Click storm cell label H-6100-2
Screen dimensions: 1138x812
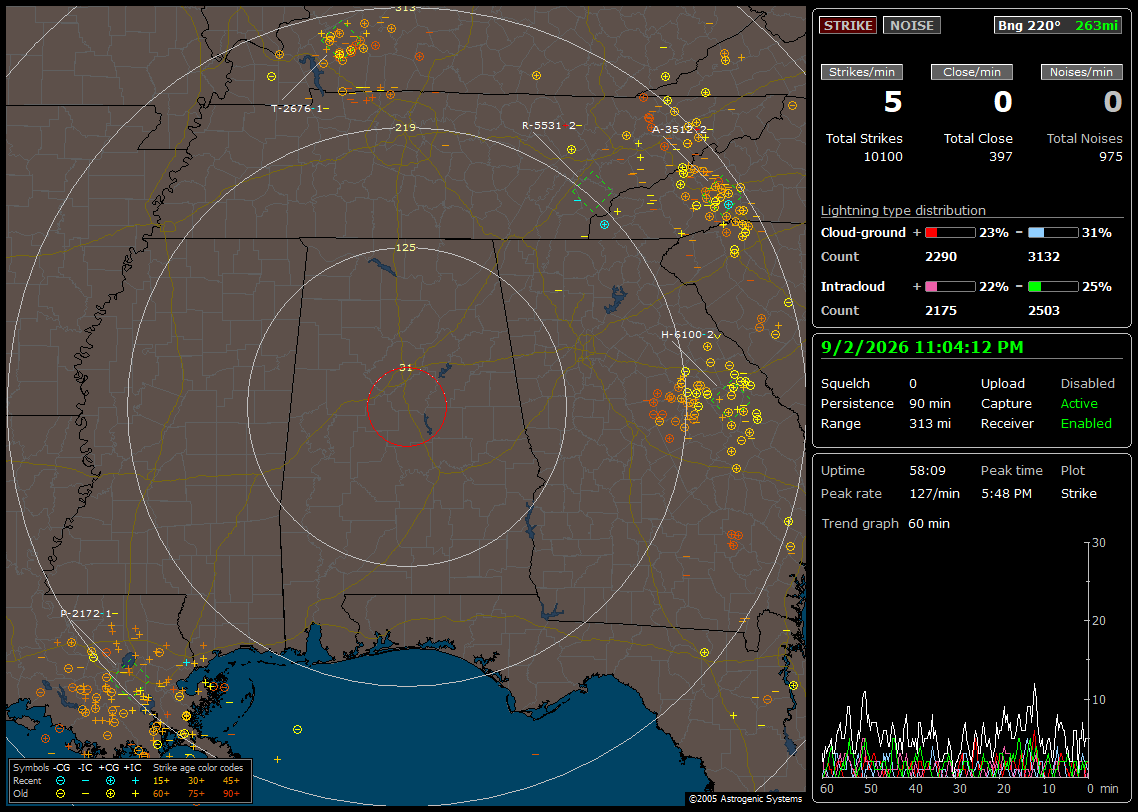689,335
